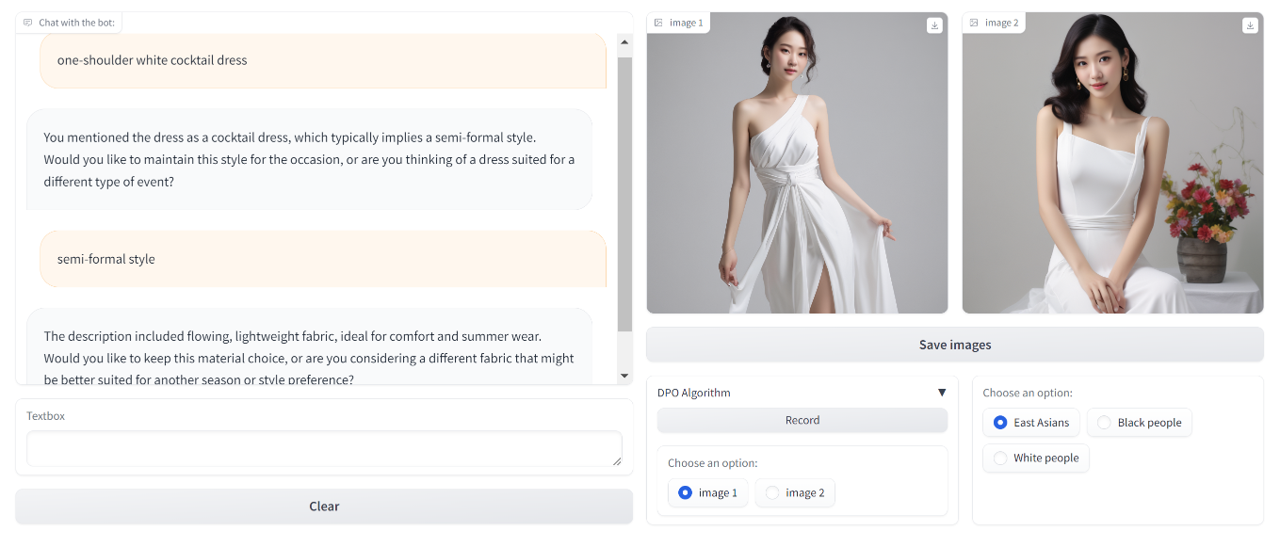Download image 2 using its download icon
The width and height of the screenshot is (1280, 547).
pos(1249,26)
